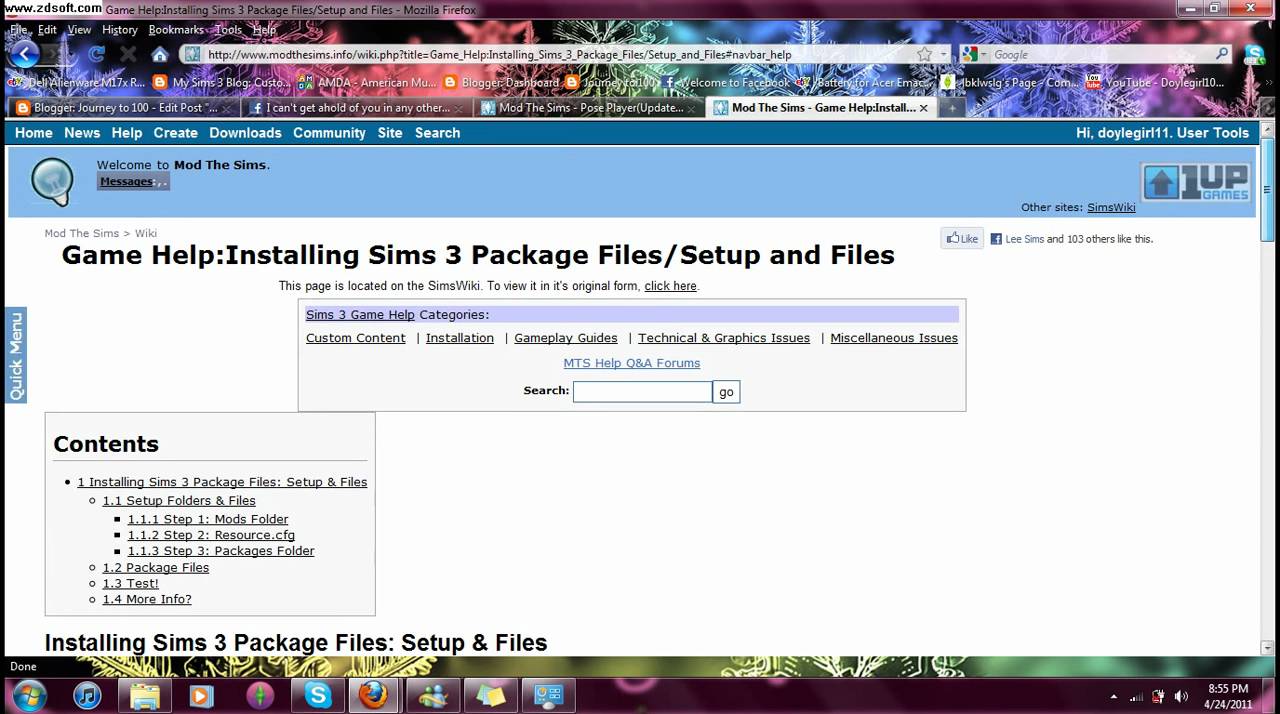Open the Sticky Notes taskbar icon

click(491, 695)
